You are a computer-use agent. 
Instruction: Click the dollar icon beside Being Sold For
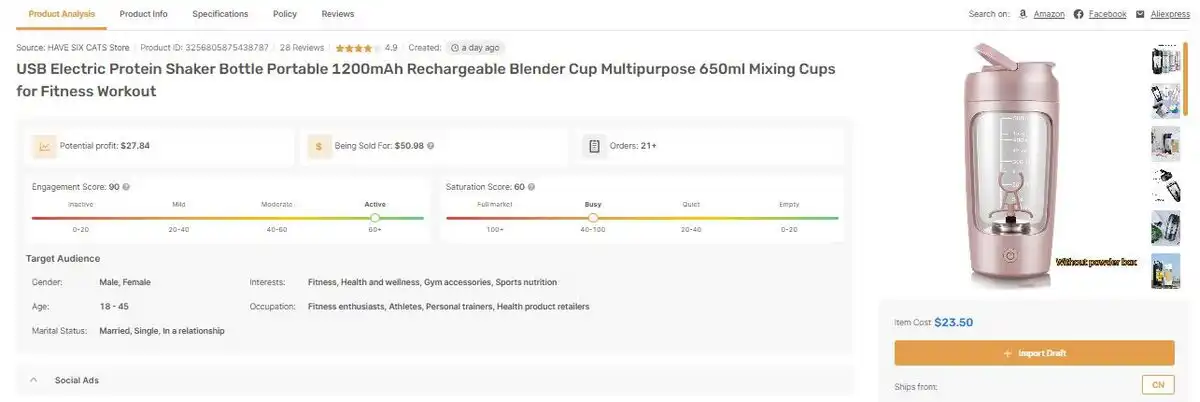pos(319,146)
